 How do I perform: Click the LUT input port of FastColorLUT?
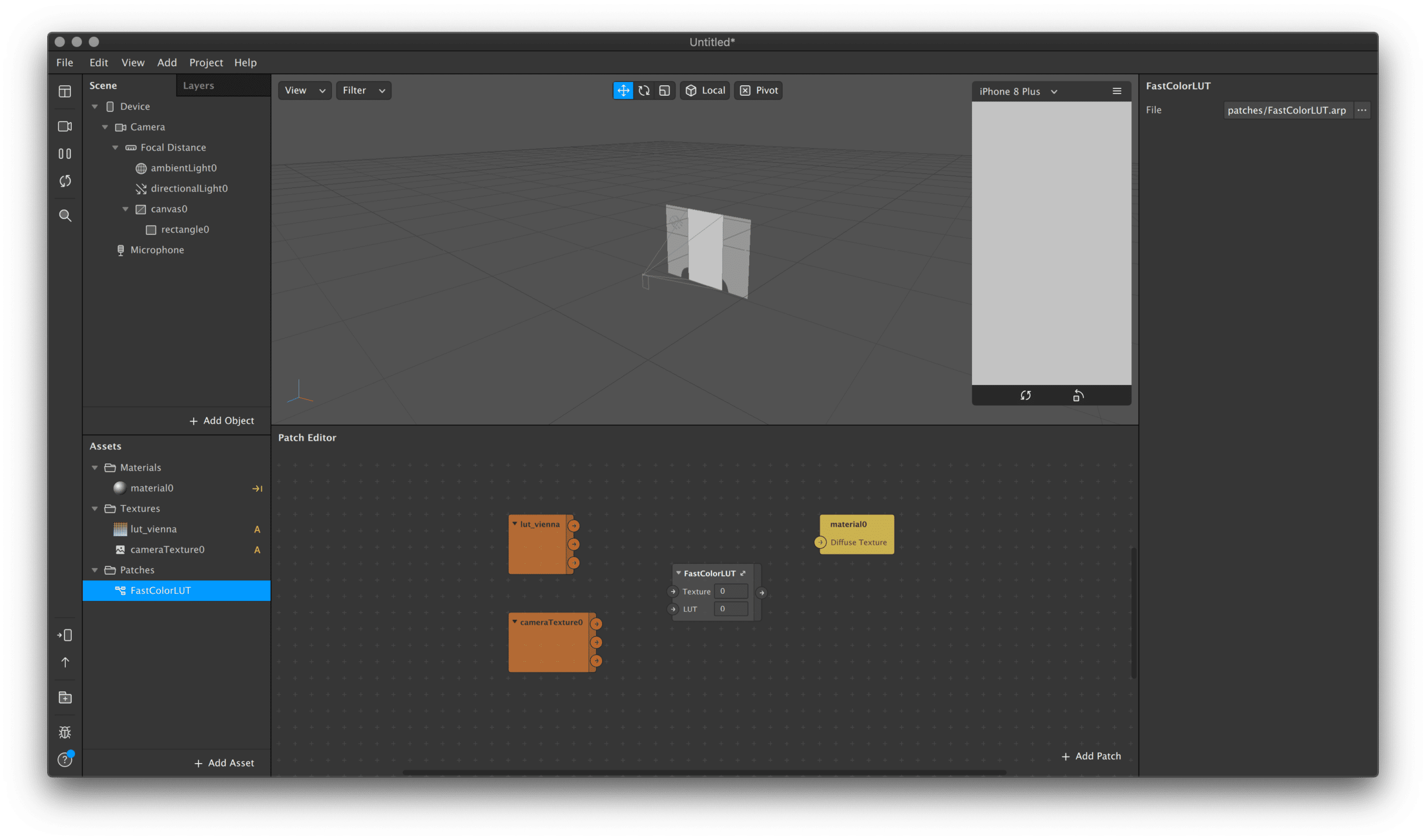click(673, 609)
